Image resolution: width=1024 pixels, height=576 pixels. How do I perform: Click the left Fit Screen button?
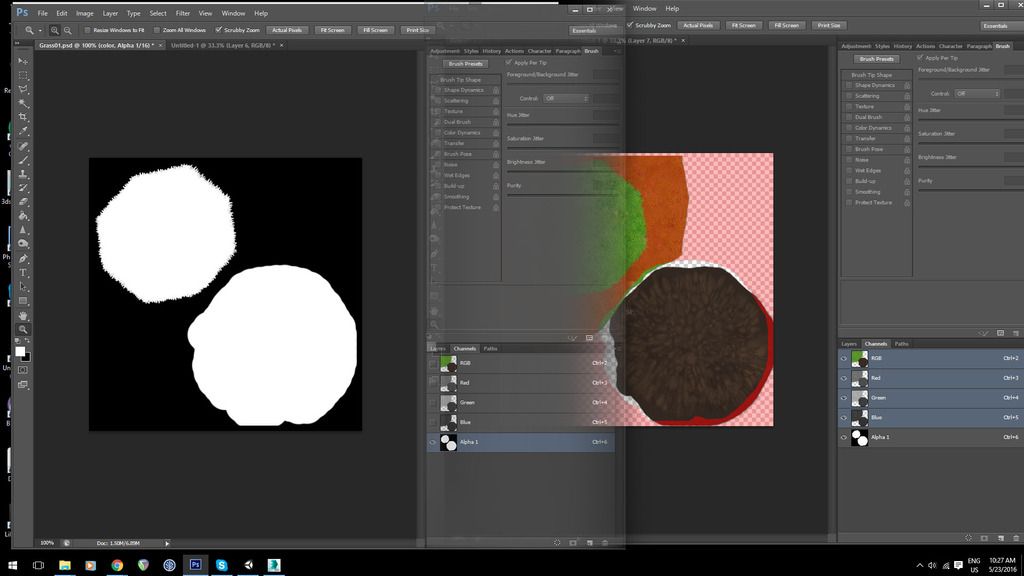[x=333, y=30]
